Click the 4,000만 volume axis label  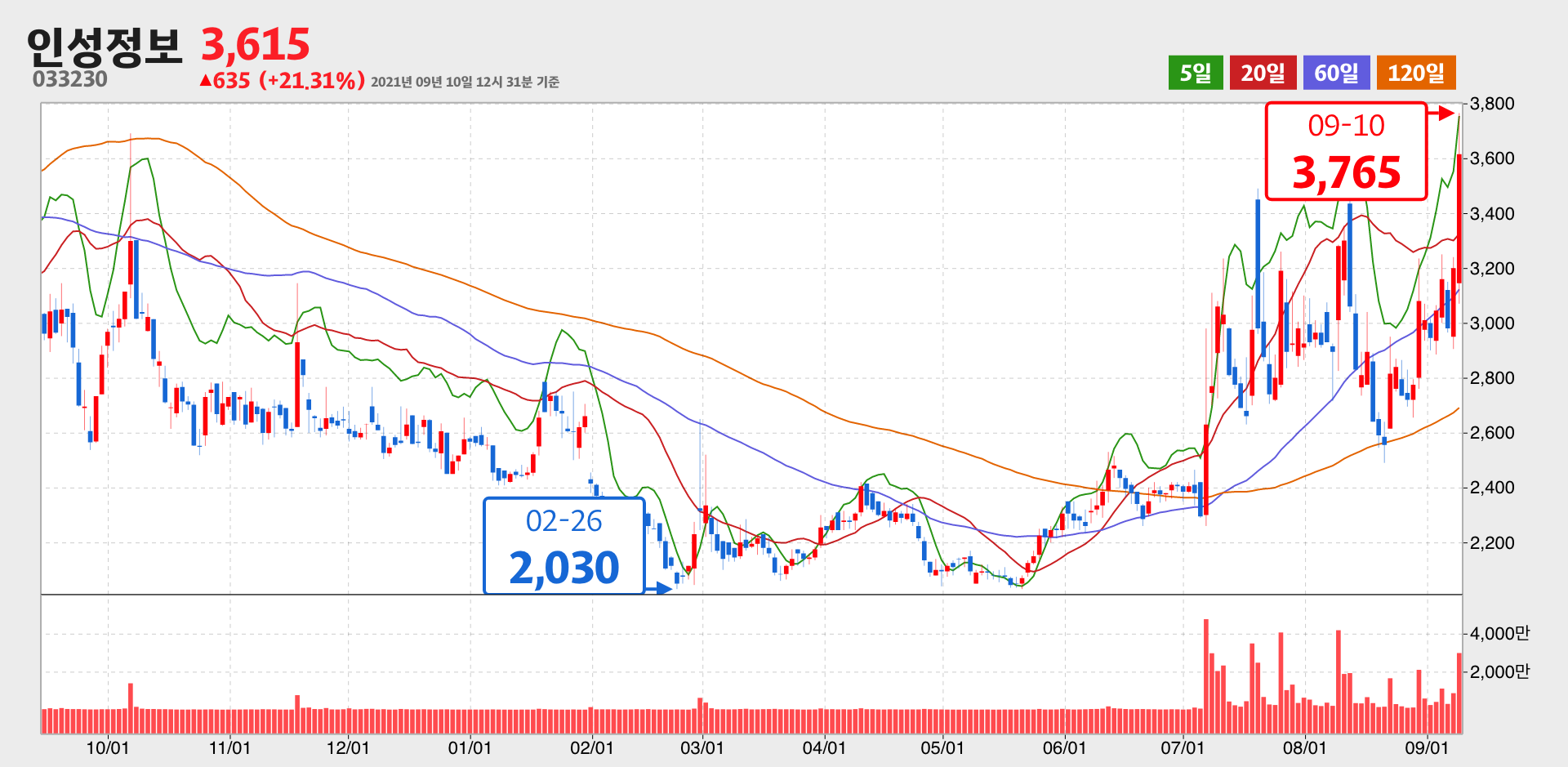[x=1499, y=634]
